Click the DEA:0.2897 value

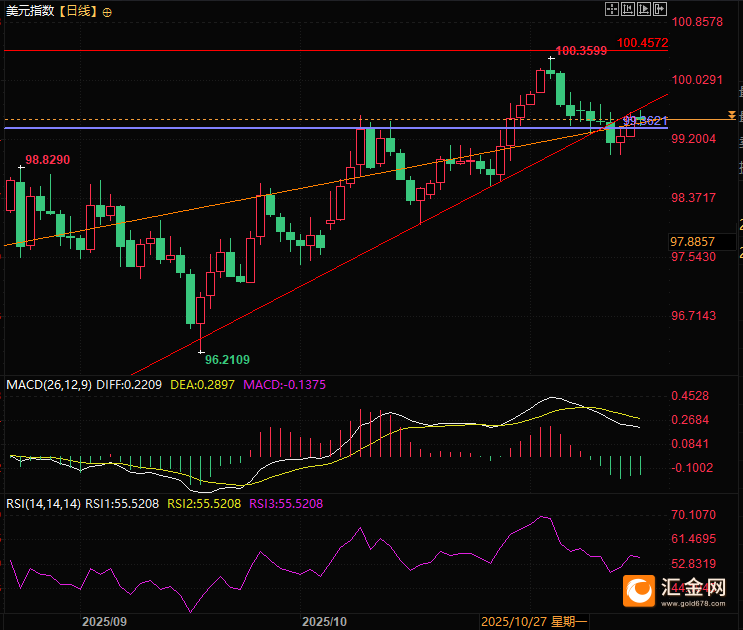(202, 385)
